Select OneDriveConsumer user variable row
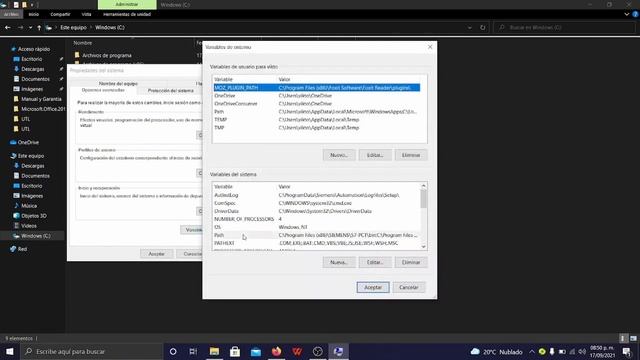Screen dimensions: 640x360 [x=316, y=104]
